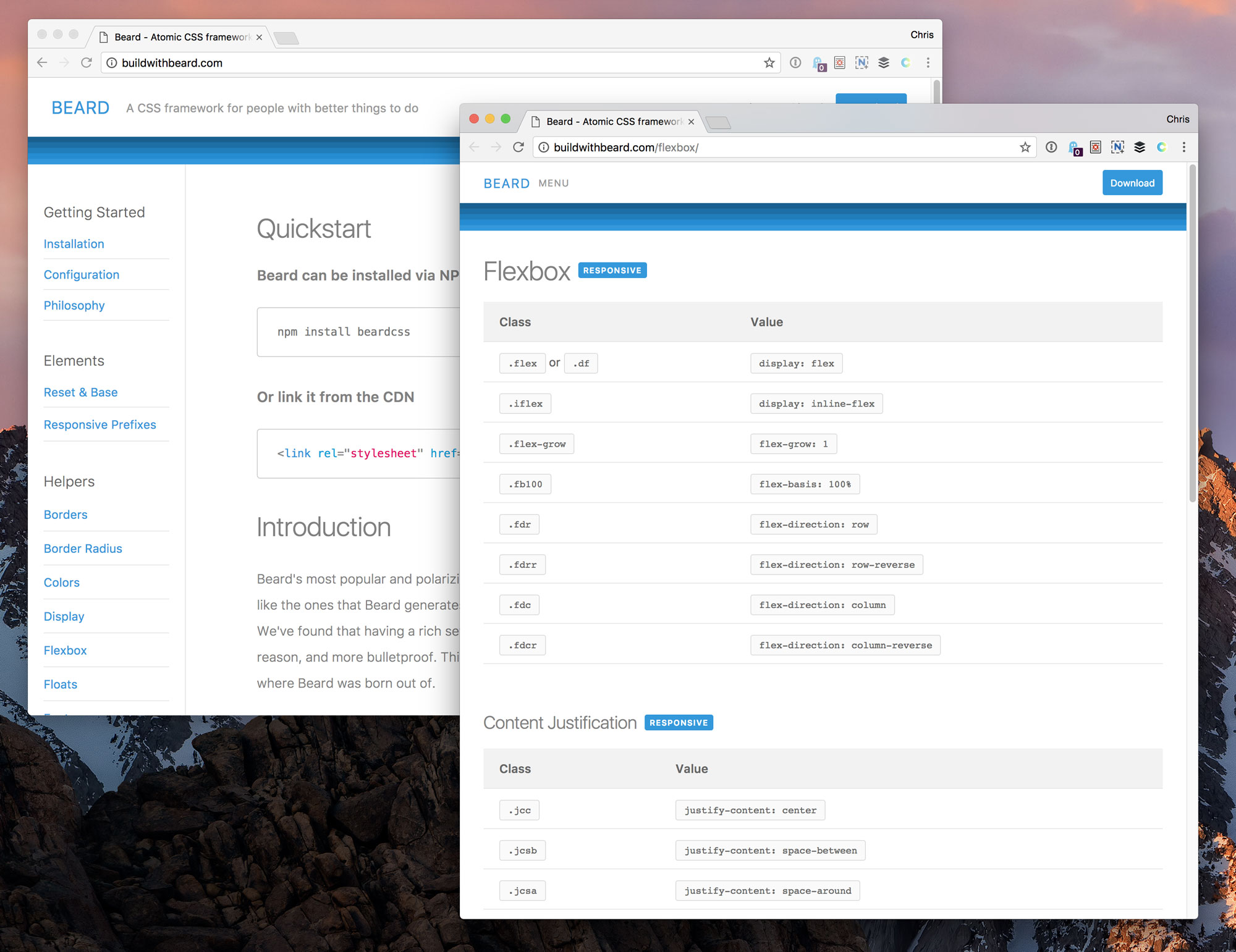The image size is (1236, 952).
Task: Click the red-X page extension icon in front window
Action: (x=1096, y=147)
